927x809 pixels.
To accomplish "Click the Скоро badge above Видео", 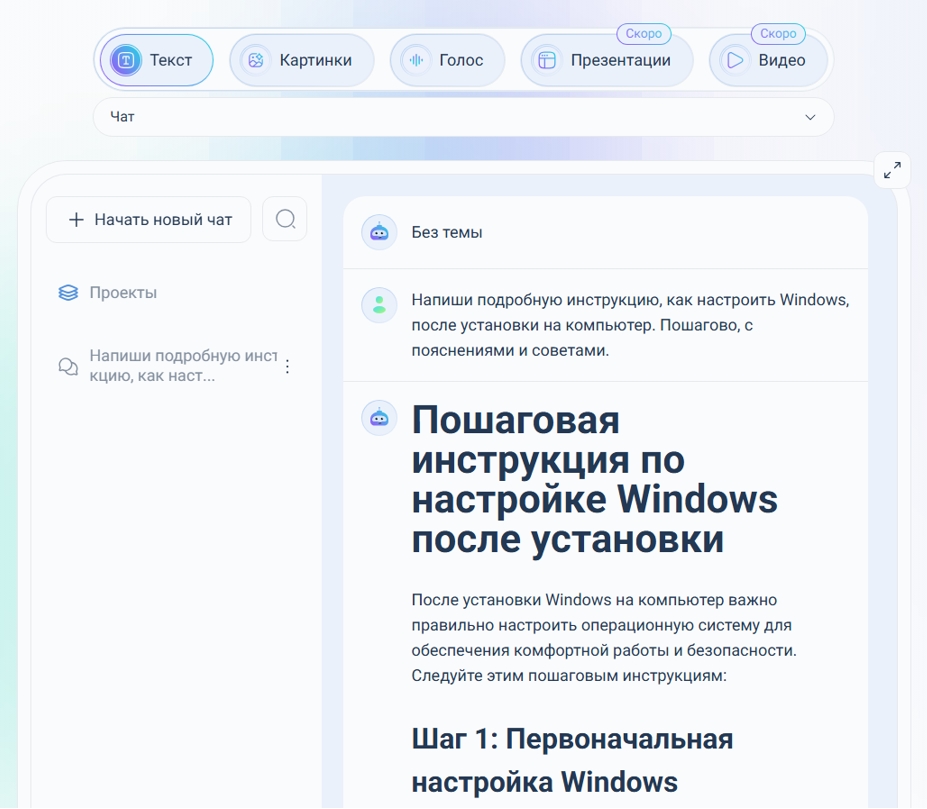I will pyautogui.click(x=778, y=34).
